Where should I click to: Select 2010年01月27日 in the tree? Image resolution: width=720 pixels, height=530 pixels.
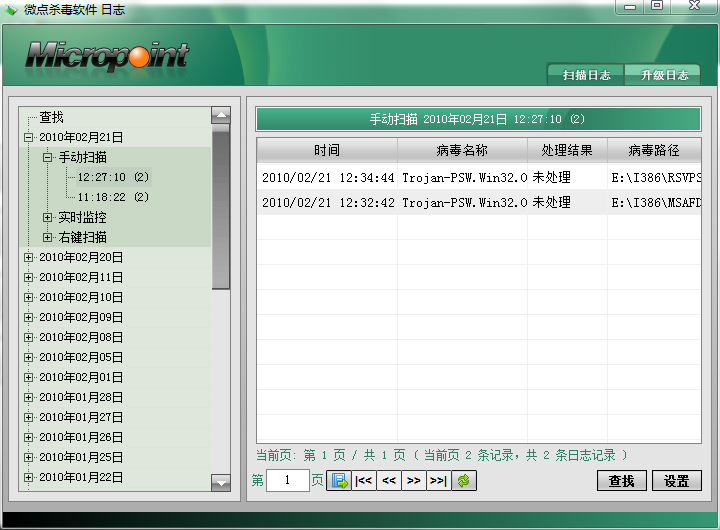81,417
